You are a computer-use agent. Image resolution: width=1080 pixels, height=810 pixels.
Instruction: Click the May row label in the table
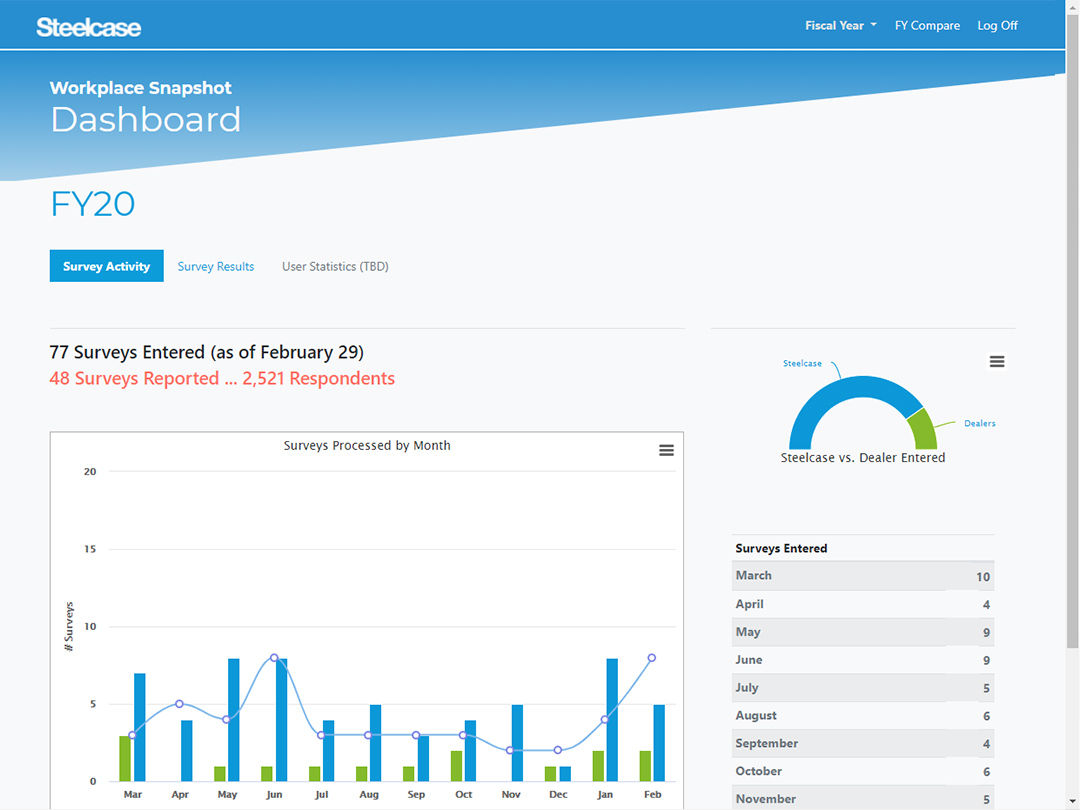pos(748,632)
